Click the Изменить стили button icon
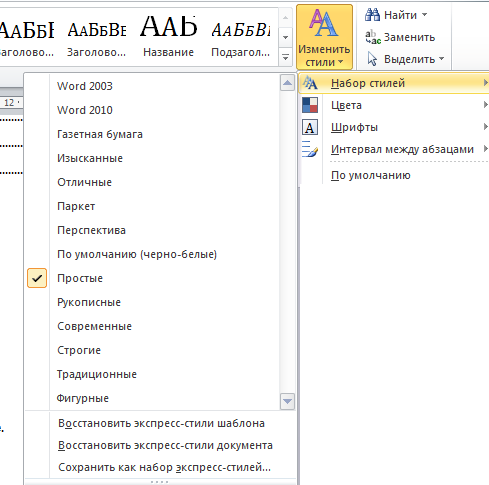 tap(324, 23)
